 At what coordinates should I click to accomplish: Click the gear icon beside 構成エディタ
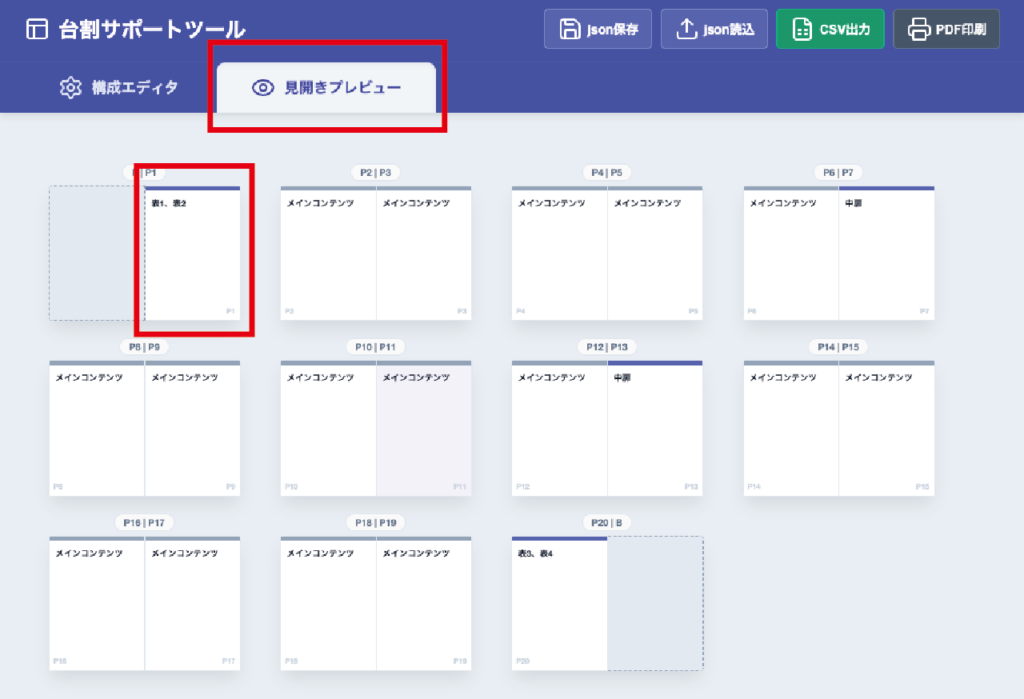point(70,88)
